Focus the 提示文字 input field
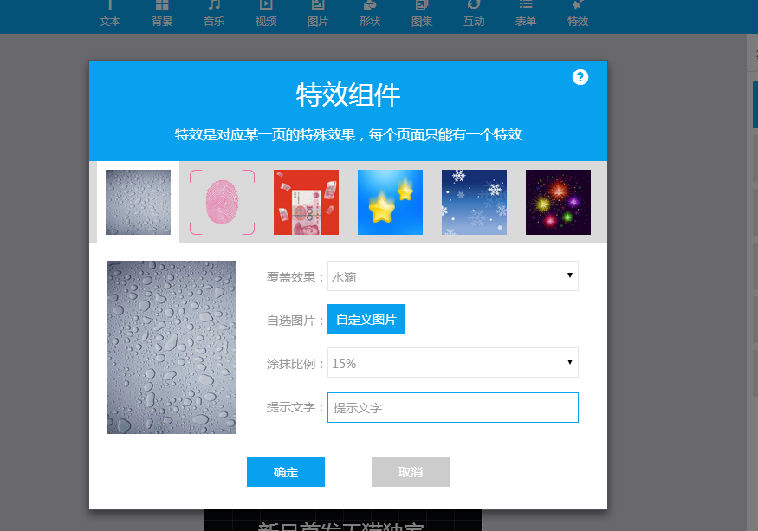This screenshot has height=531, width=758. (453, 407)
